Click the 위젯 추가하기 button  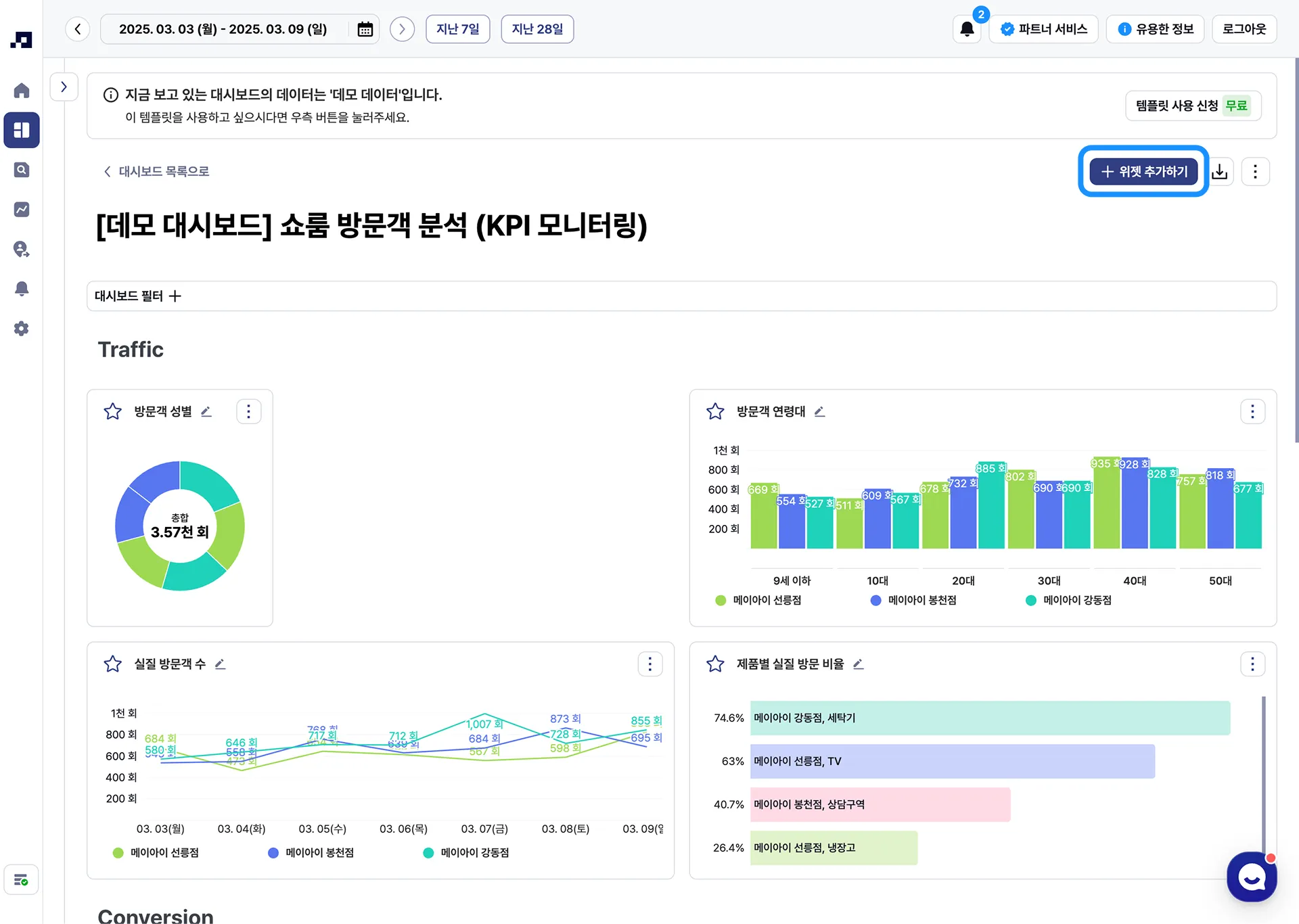click(x=1143, y=172)
